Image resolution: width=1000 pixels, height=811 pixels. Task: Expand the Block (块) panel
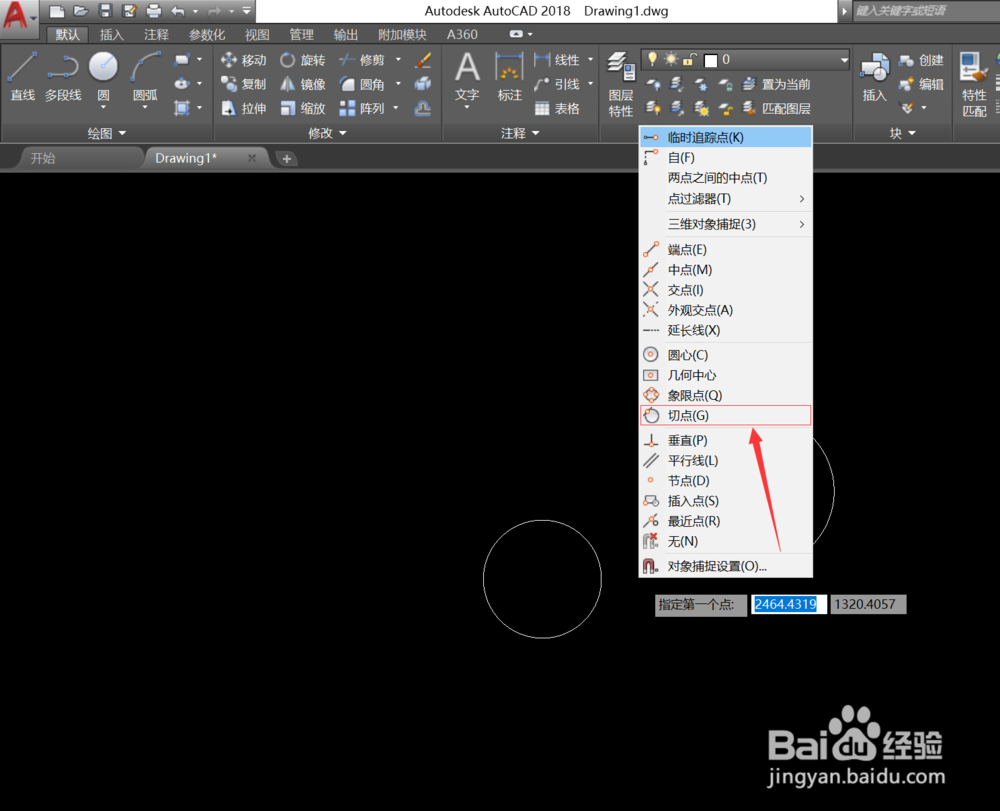pyautogui.click(x=902, y=133)
